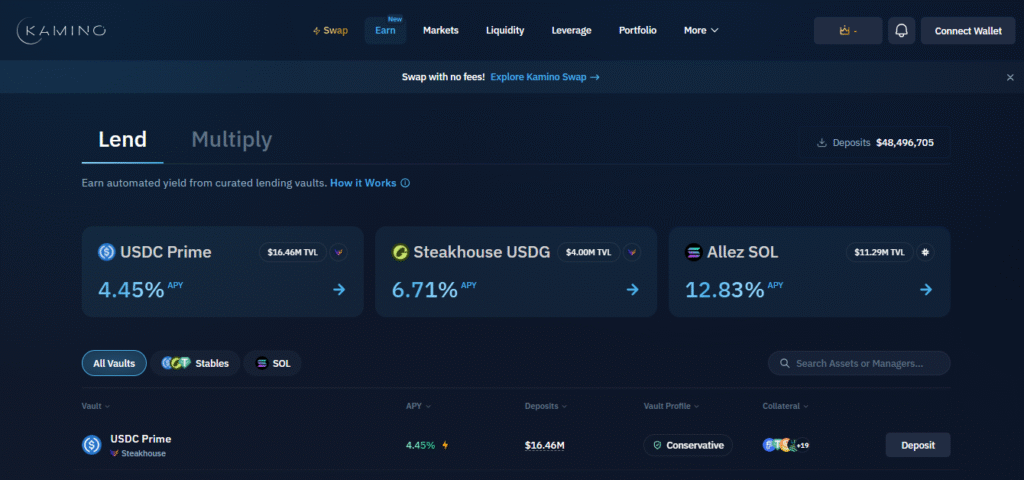The width and height of the screenshot is (1024, 480).
Task: Click the Kamino logo
Action: [62, 31]
